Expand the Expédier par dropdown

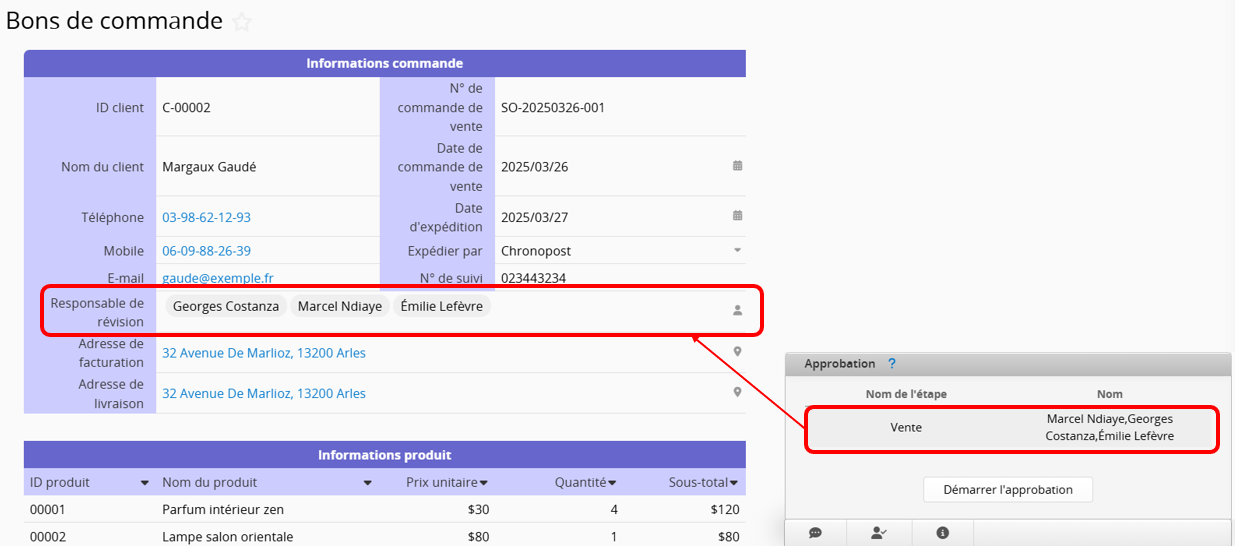tap(737, 250)
